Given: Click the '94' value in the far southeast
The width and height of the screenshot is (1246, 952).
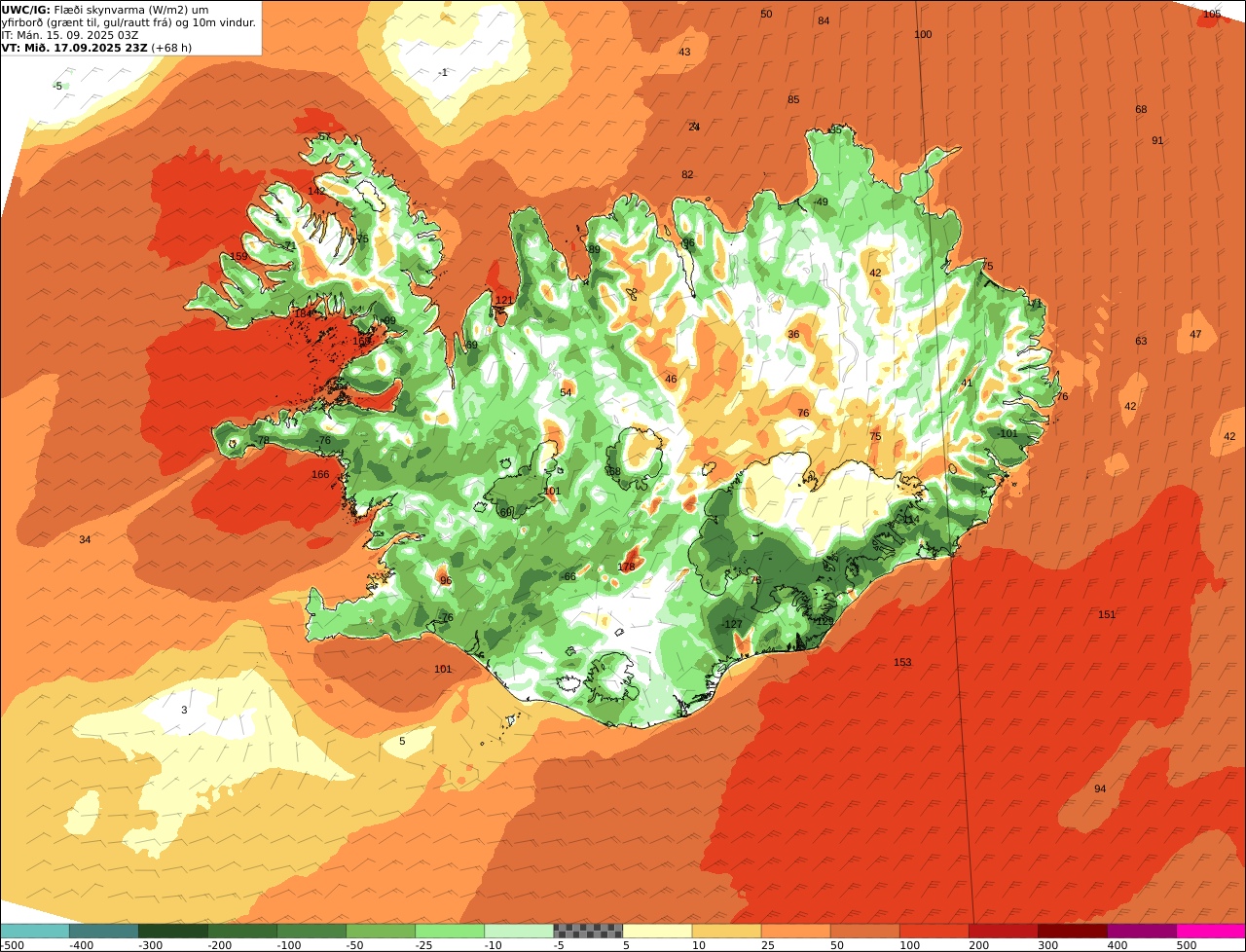Looking at the screenshot, I should click(1100, 788).
